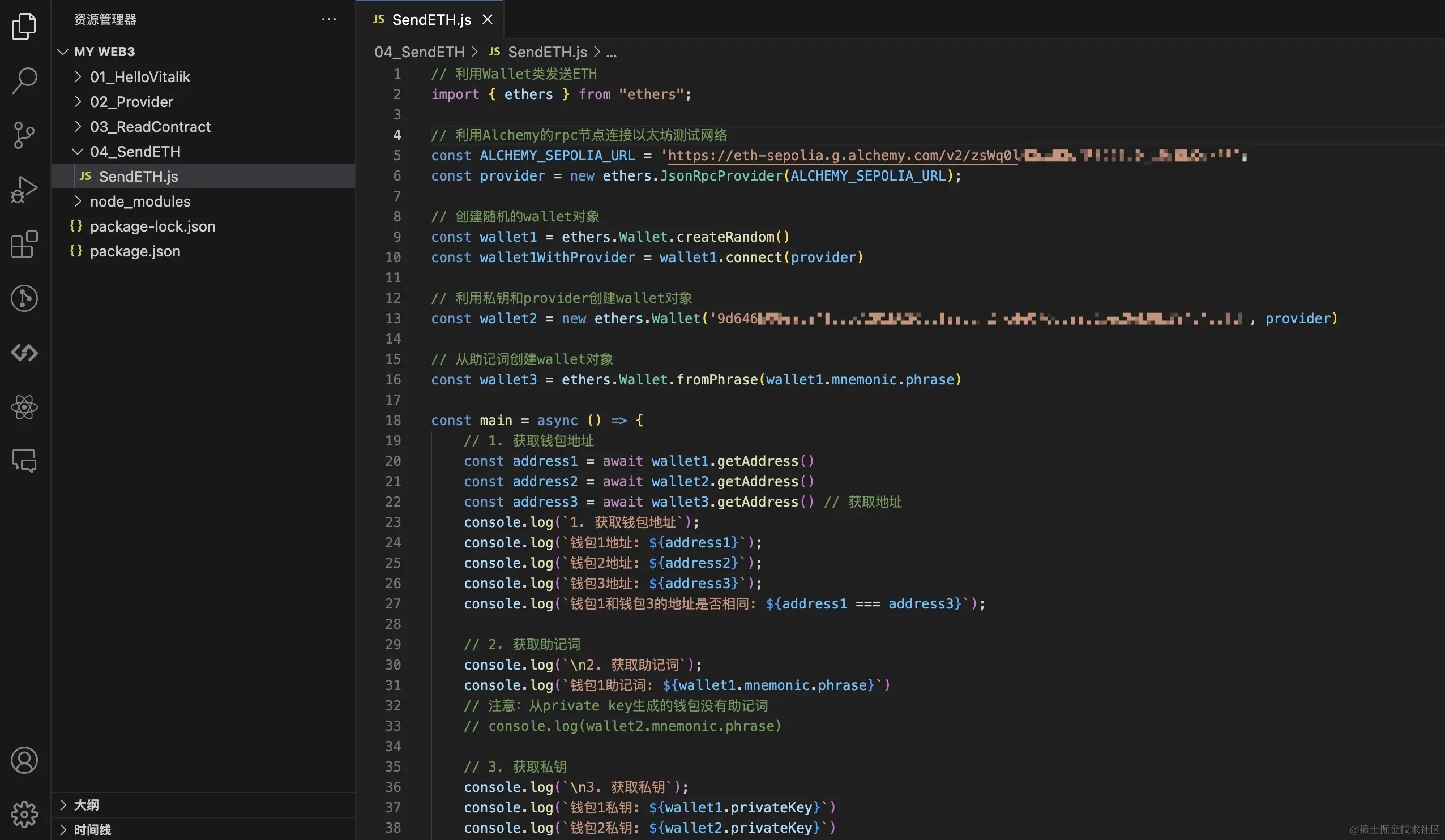Open Run and Debug view icon

coord(24,190)
